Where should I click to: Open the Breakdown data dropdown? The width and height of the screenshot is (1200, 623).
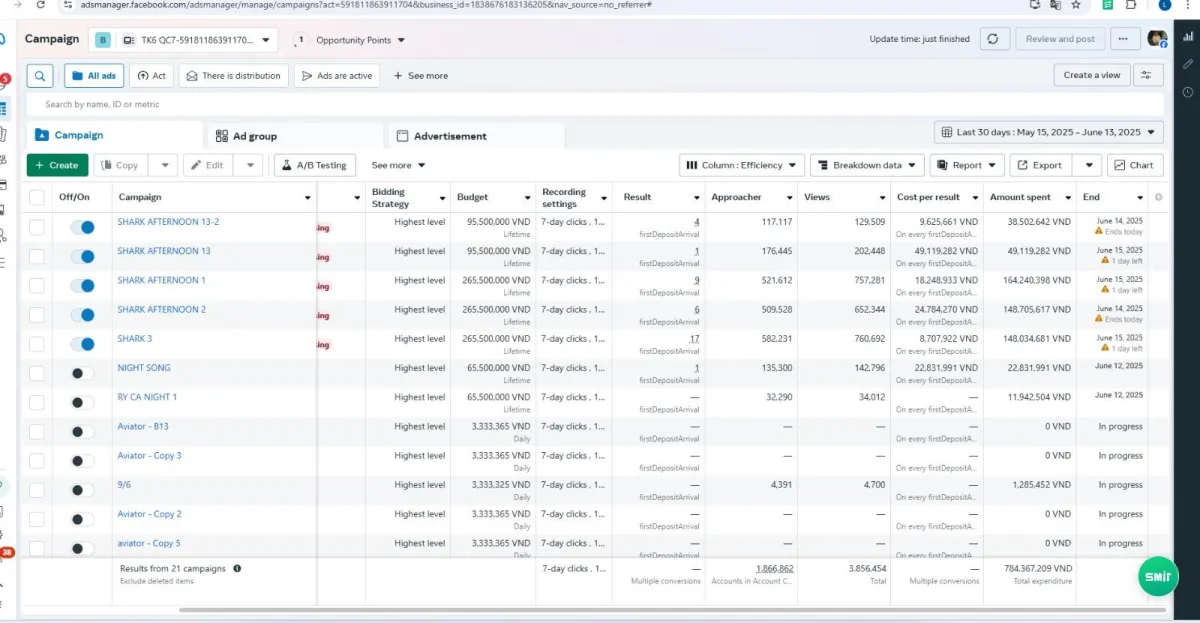(866, 165)
